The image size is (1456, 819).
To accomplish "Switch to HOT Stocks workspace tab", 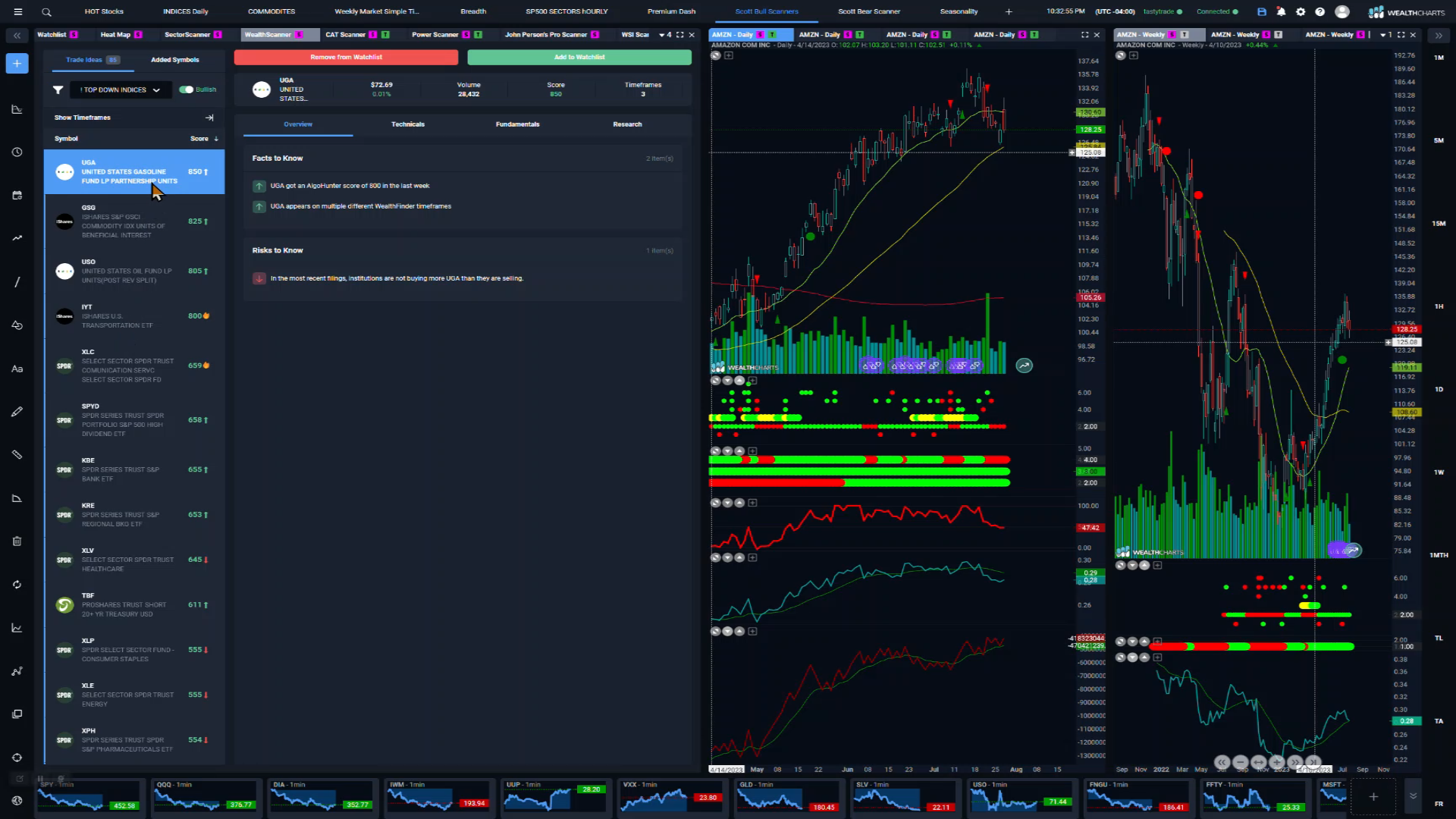I will (x=104, y=11).
